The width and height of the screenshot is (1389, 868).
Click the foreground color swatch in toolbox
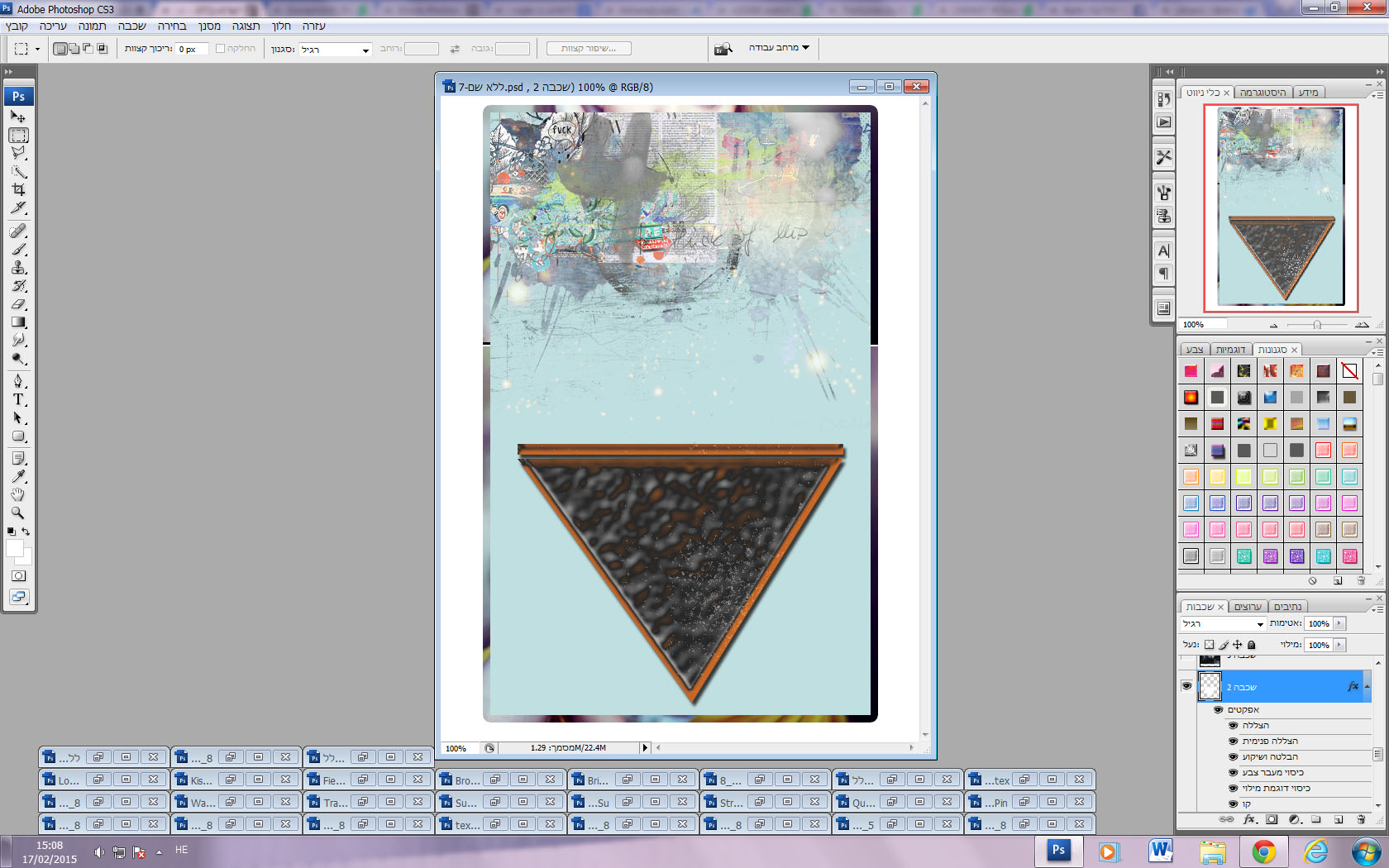[14, 548]
